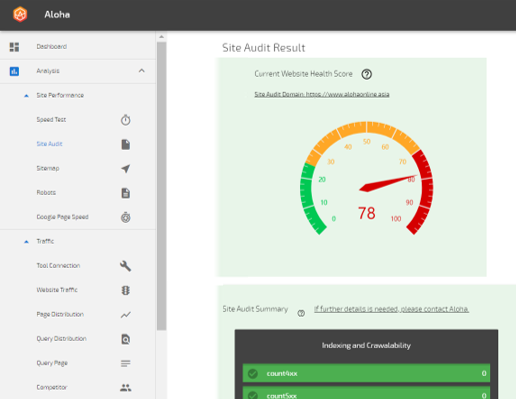Click the Robots file icon
Screen dimensions: 516x399
click(x=126, y=193)
